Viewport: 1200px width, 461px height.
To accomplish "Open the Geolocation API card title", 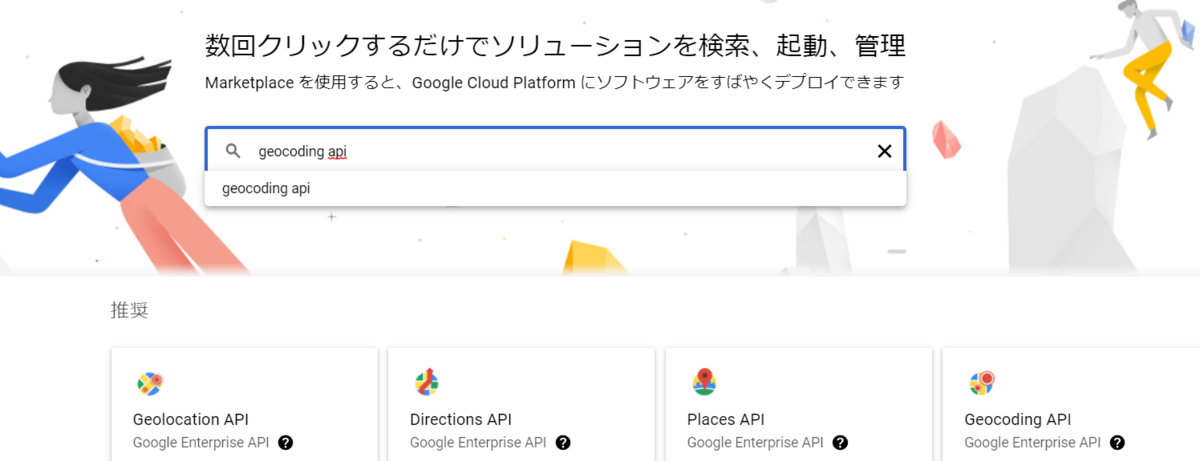I will pyautogui.click(x=191, y=419).
